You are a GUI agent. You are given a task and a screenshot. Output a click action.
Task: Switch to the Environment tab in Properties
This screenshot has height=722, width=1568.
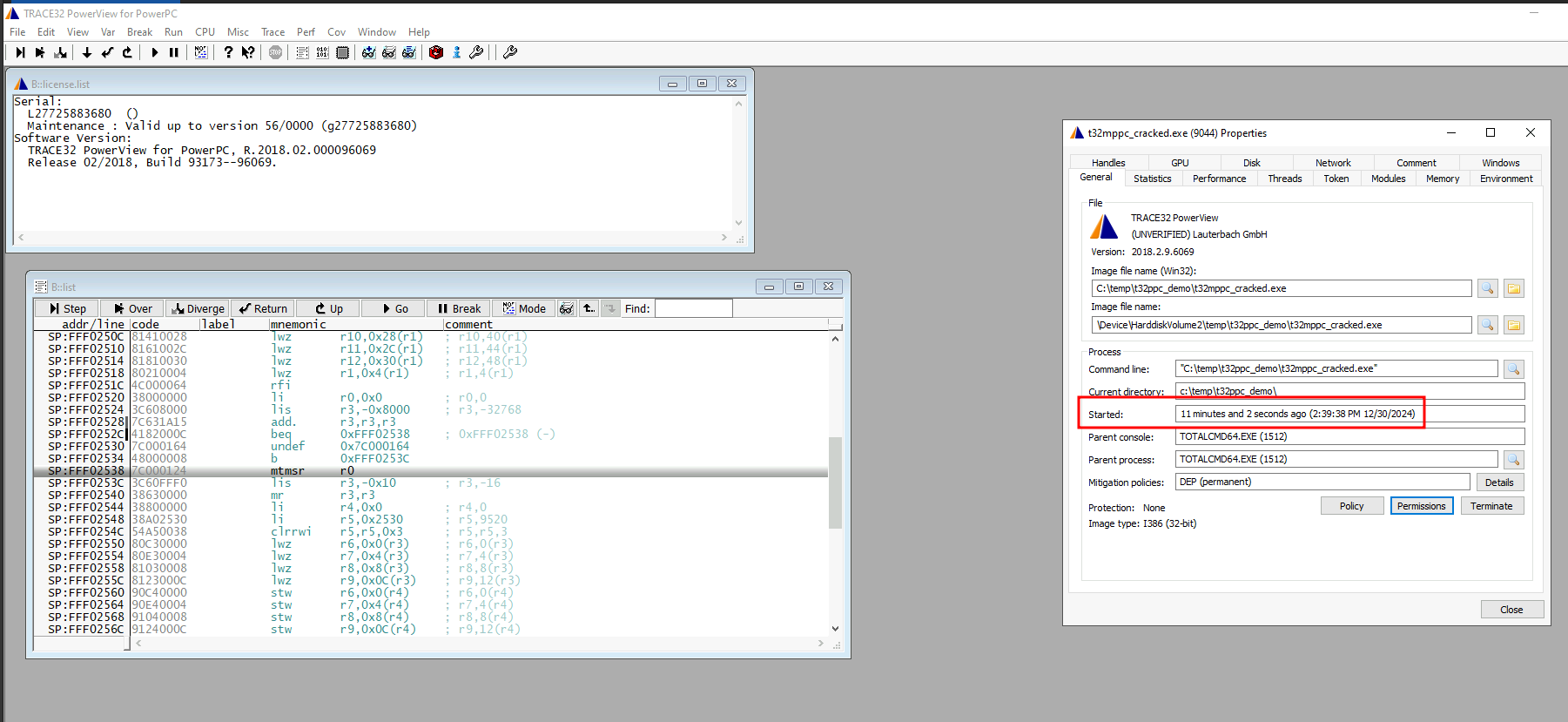click(x=1506, y=179)
